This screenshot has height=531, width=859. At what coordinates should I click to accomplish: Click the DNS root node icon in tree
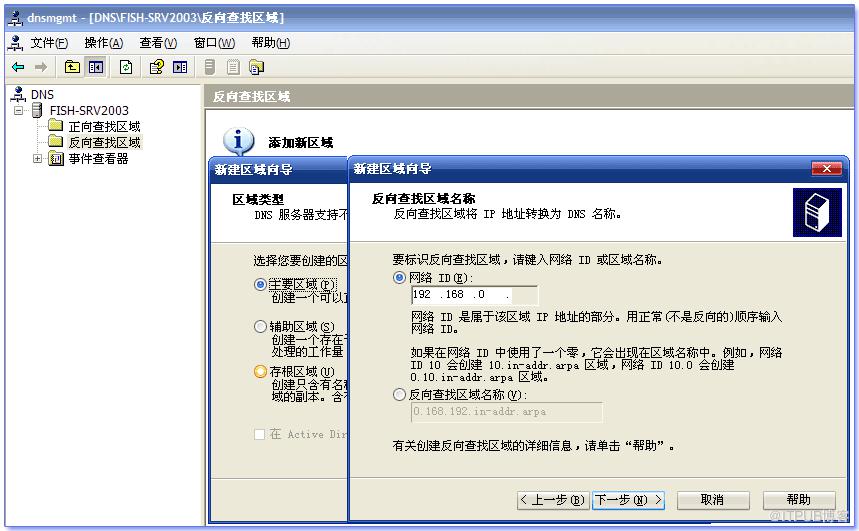(18, 94)
